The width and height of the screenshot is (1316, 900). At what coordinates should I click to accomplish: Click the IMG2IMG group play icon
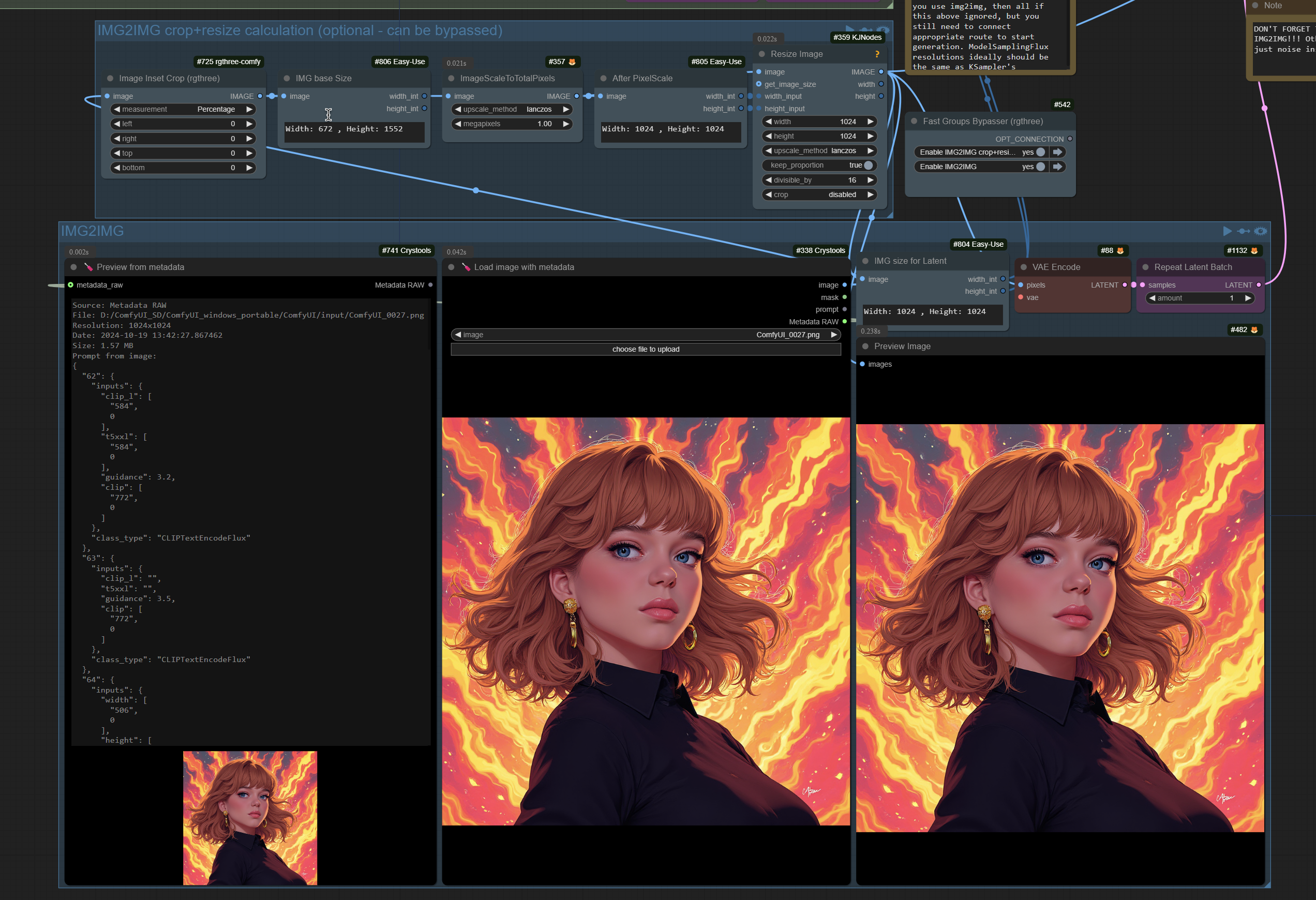pos(1227,231)
